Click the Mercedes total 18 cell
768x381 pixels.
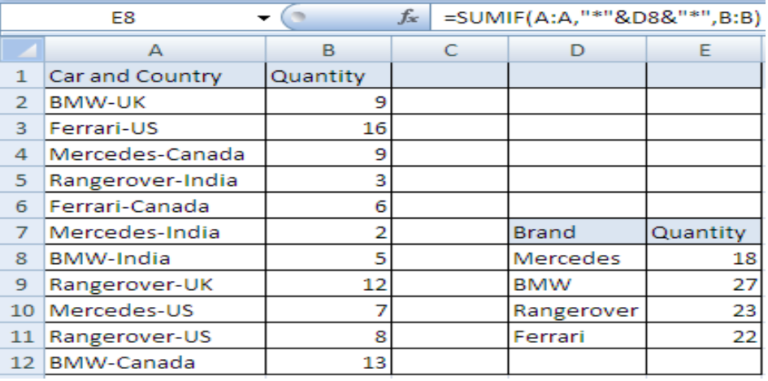coord(704,258)
